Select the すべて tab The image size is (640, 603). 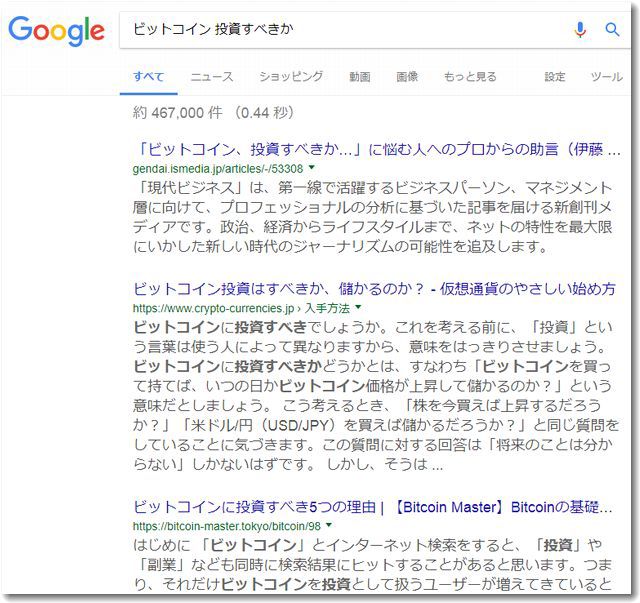(149, 77)
